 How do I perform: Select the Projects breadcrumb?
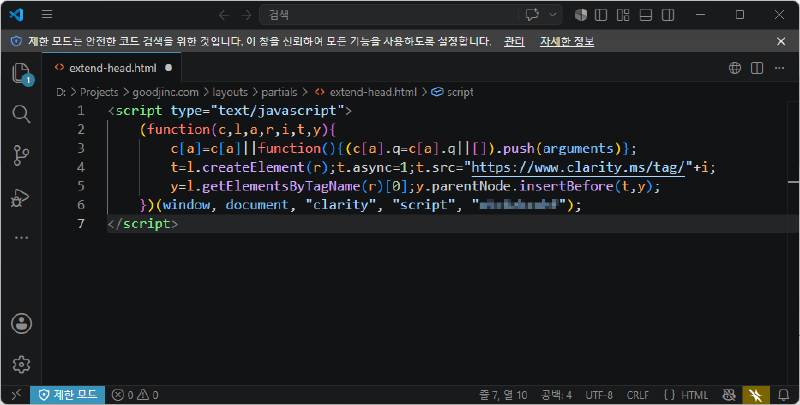(99, 92)
